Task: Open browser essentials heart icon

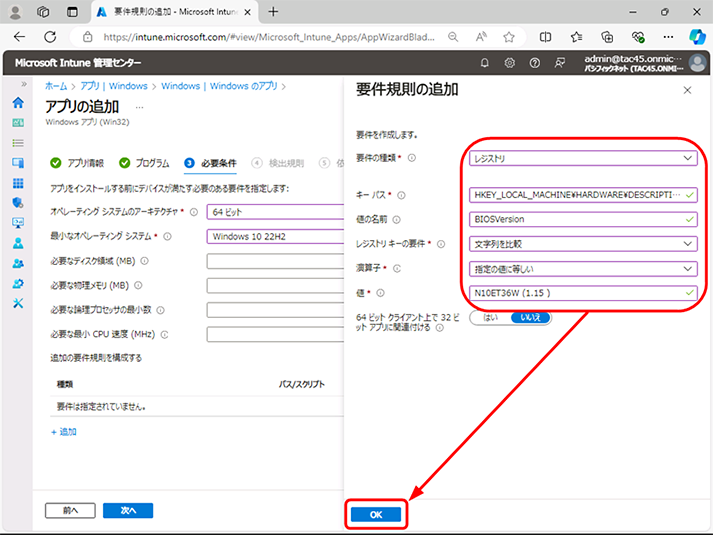Action: (x=638, y=37)
